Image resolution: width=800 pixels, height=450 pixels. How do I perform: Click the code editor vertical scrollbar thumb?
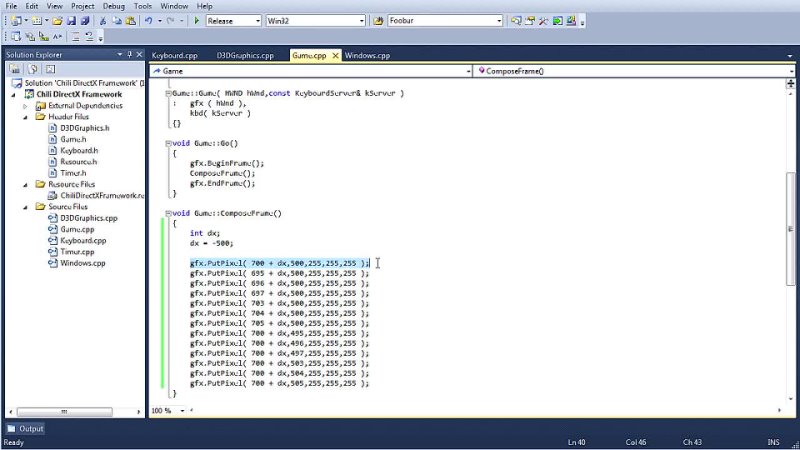coord(790,229)
